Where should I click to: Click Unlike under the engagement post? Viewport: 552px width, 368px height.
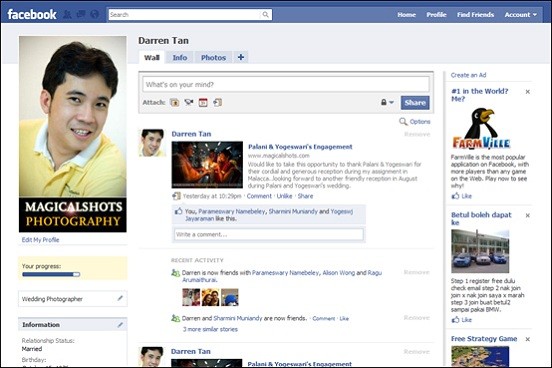pyautogui.click(x=284, y=196)
